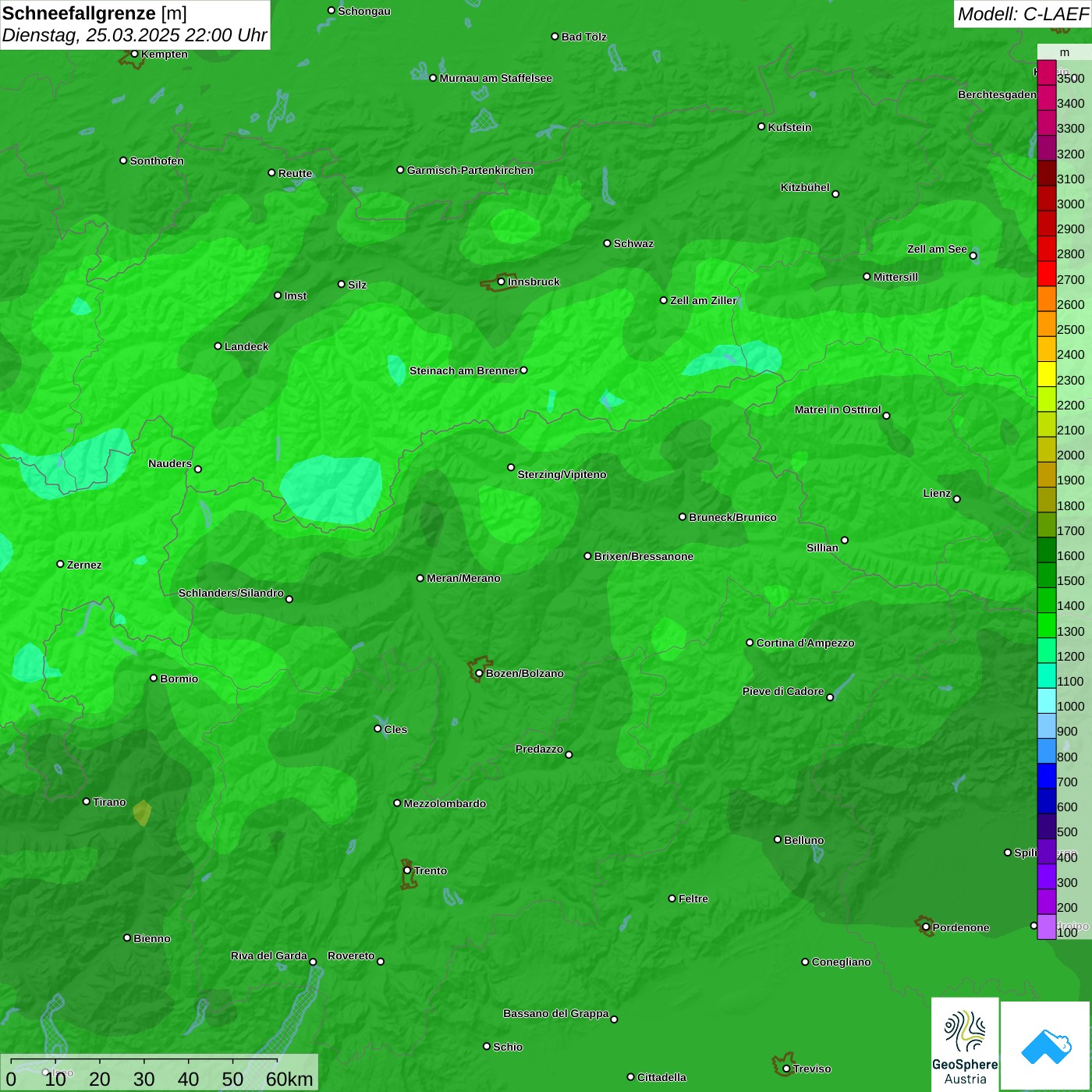Click the Pordenone city marker

click(926, 927)
